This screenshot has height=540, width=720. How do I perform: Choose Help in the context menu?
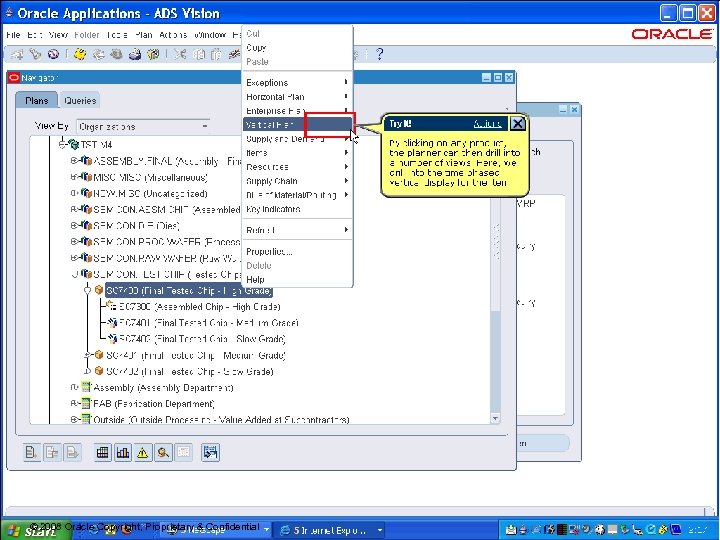(297, 279)
